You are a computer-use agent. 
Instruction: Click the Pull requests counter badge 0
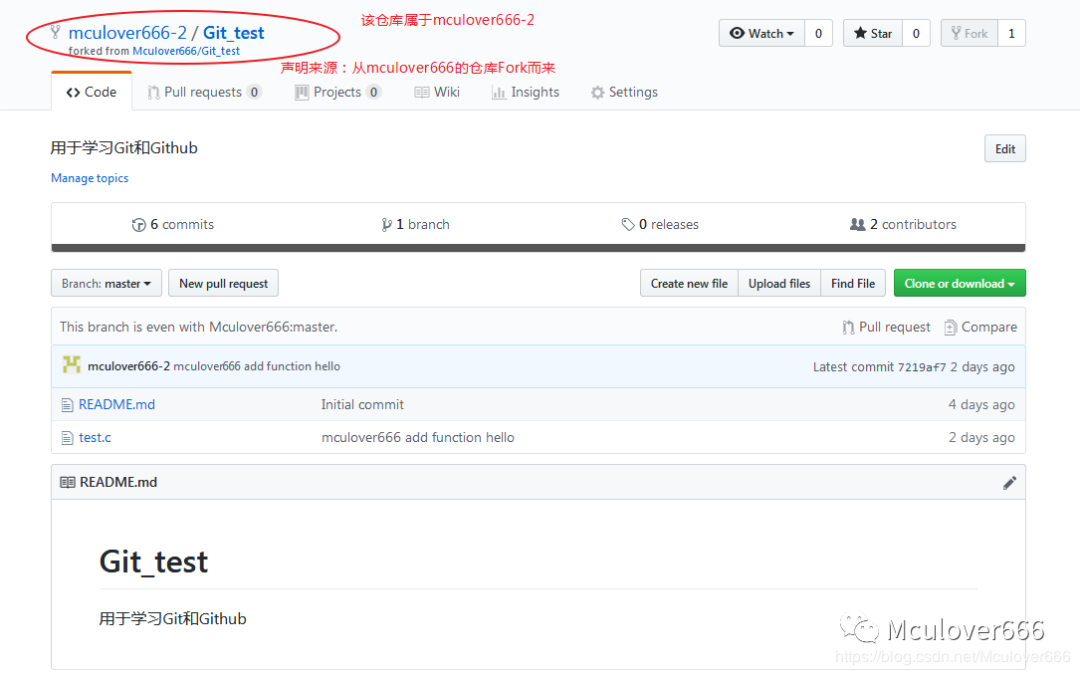pos(254,92)
